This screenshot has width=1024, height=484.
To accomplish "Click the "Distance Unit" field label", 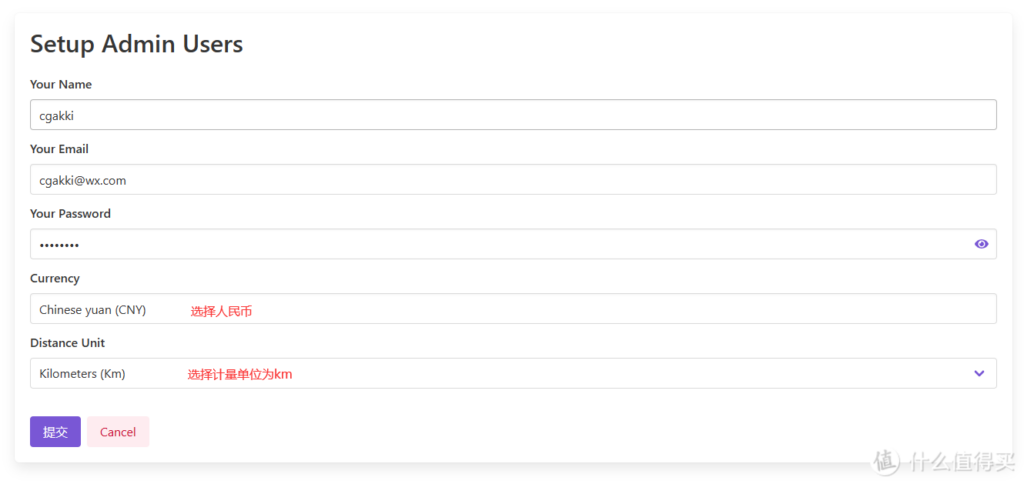I will [x=68, y=343].
